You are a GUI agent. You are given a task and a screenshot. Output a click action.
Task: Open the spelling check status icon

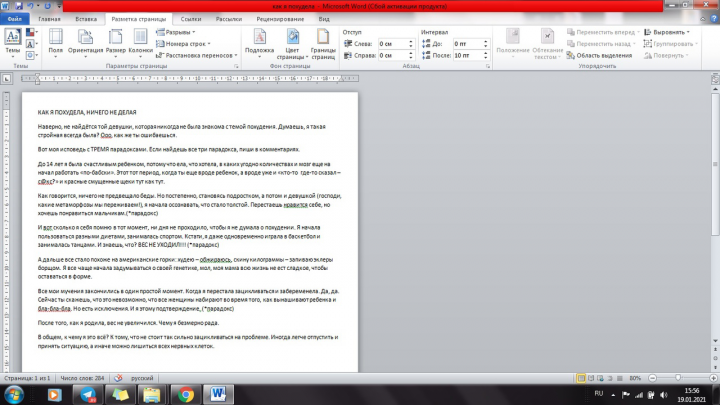click(x=118, y=378)
